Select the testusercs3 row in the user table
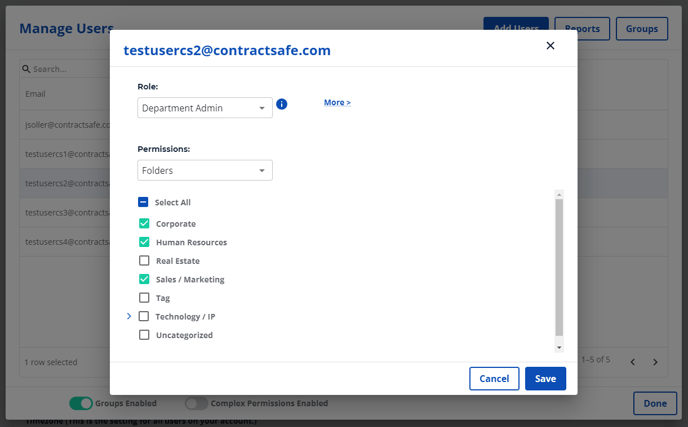Image resolution: width=688 pixels, height=427 pixels. [x=64, y=212]
